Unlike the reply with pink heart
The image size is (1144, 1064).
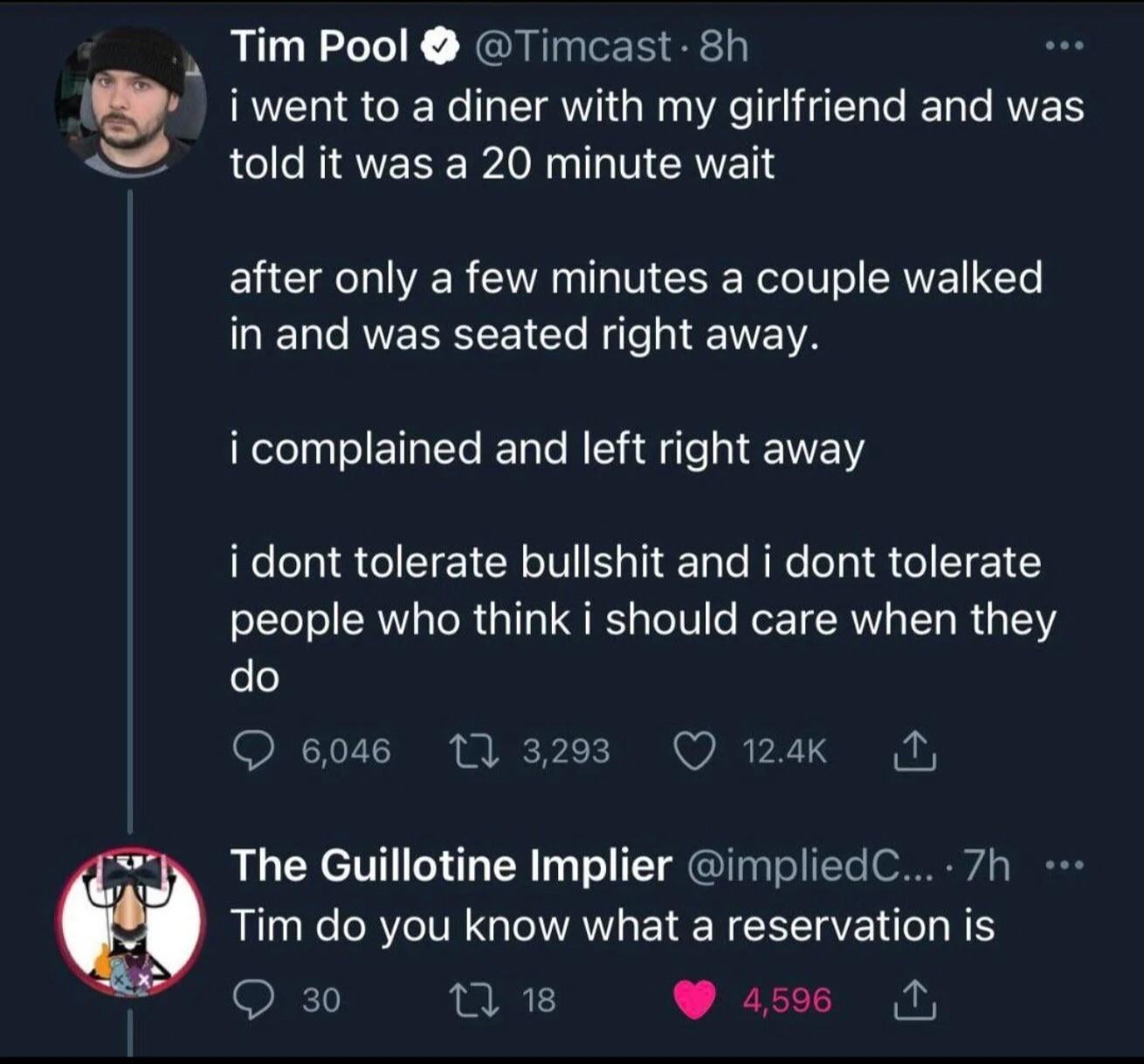[695, 999]
